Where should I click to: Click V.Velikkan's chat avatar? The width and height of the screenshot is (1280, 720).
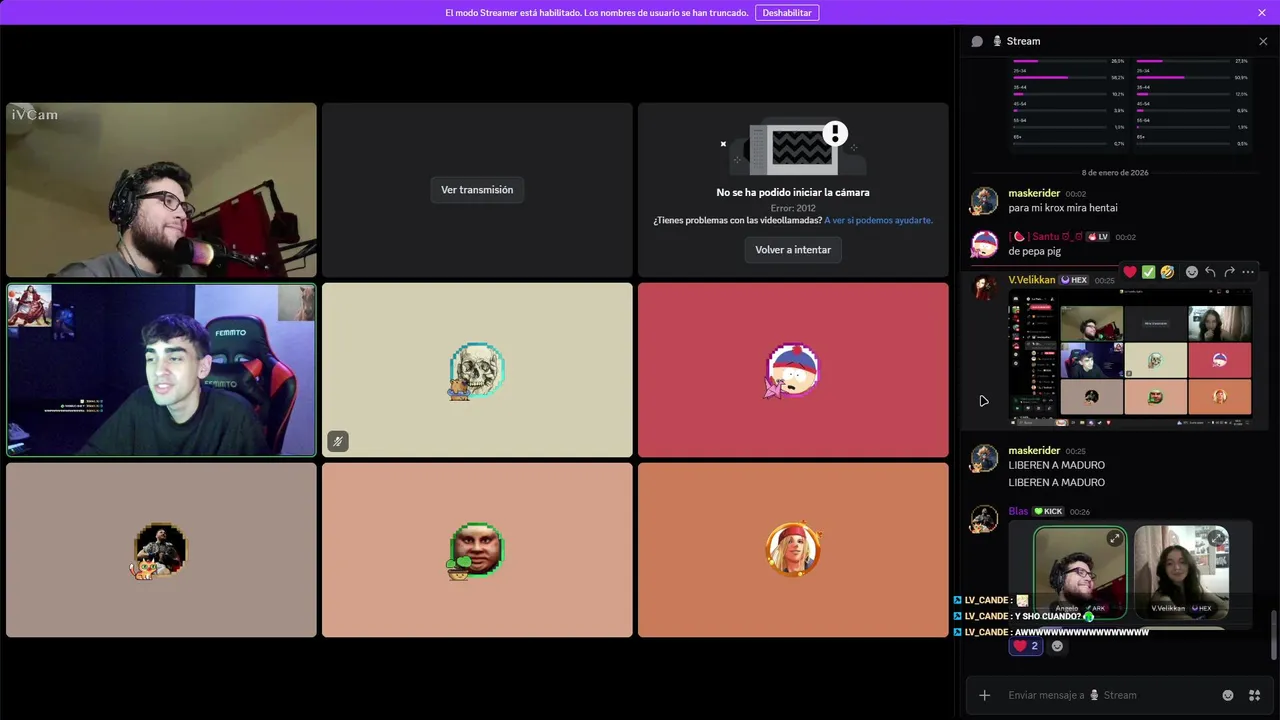pyautogui.click(x=985, y=288)
